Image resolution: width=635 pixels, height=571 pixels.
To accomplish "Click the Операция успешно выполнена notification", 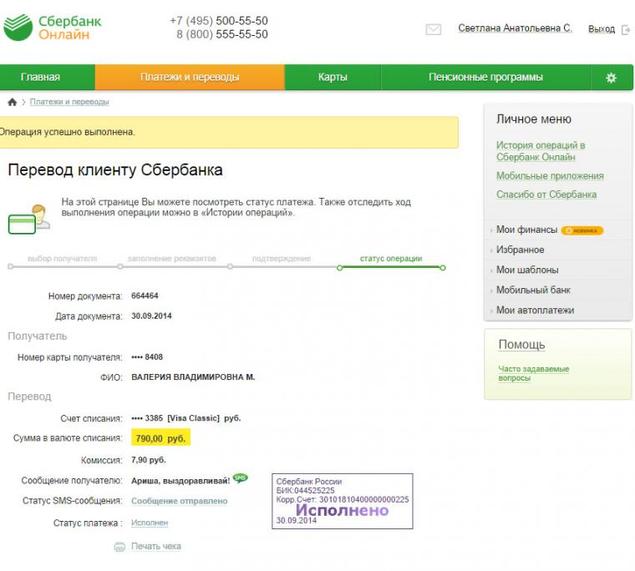I will tap(229, 132).
